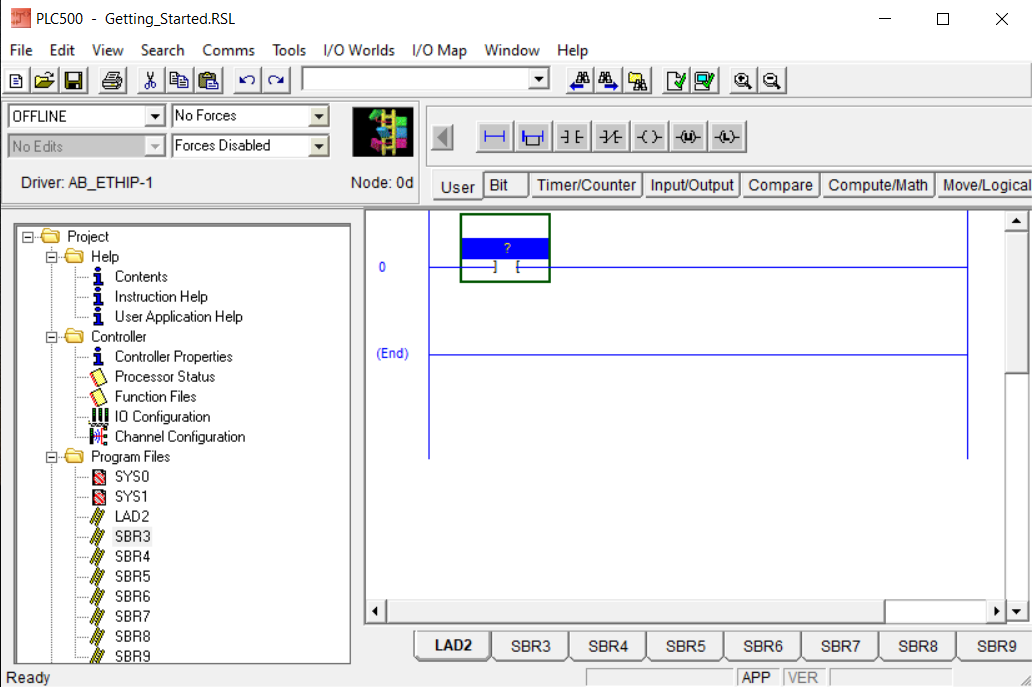Collapse the Program Files folder
The width and height of the screenshot is (1032, 687).
point(51,457)
